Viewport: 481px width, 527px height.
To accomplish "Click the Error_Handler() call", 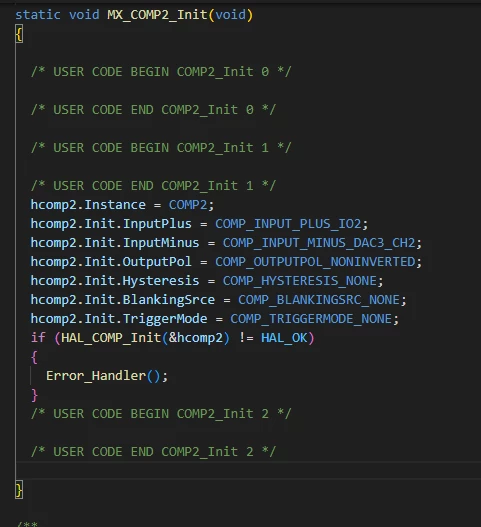I will click(103, 375).
